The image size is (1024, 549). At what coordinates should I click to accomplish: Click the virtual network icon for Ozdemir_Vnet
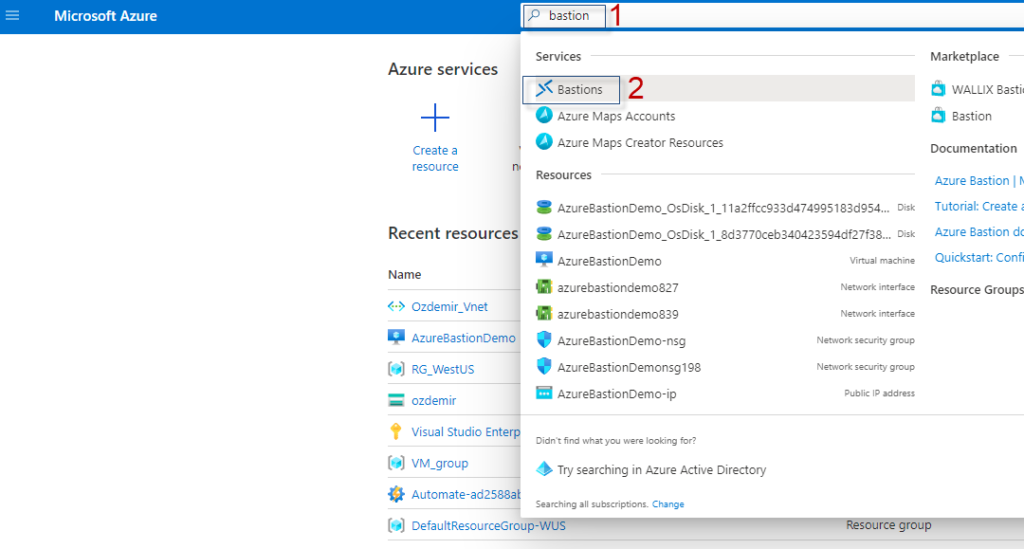pyautogui.click(x=396, y=306)
